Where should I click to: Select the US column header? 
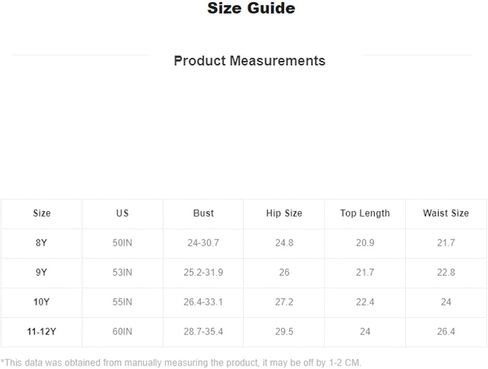pyautogui.click(x=122, y=213)
